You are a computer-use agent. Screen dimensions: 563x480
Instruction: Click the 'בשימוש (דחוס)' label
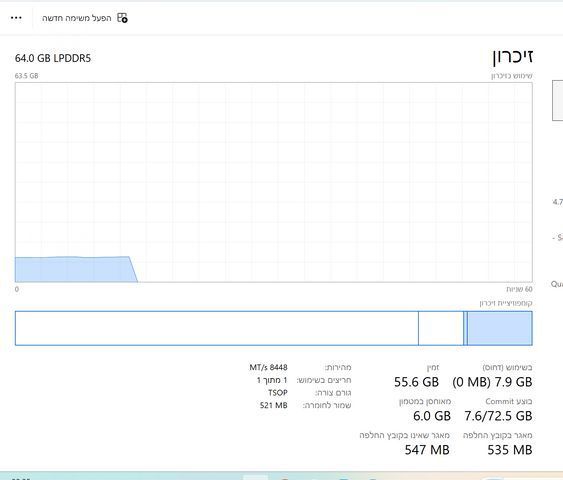click(x=507, y=367)
